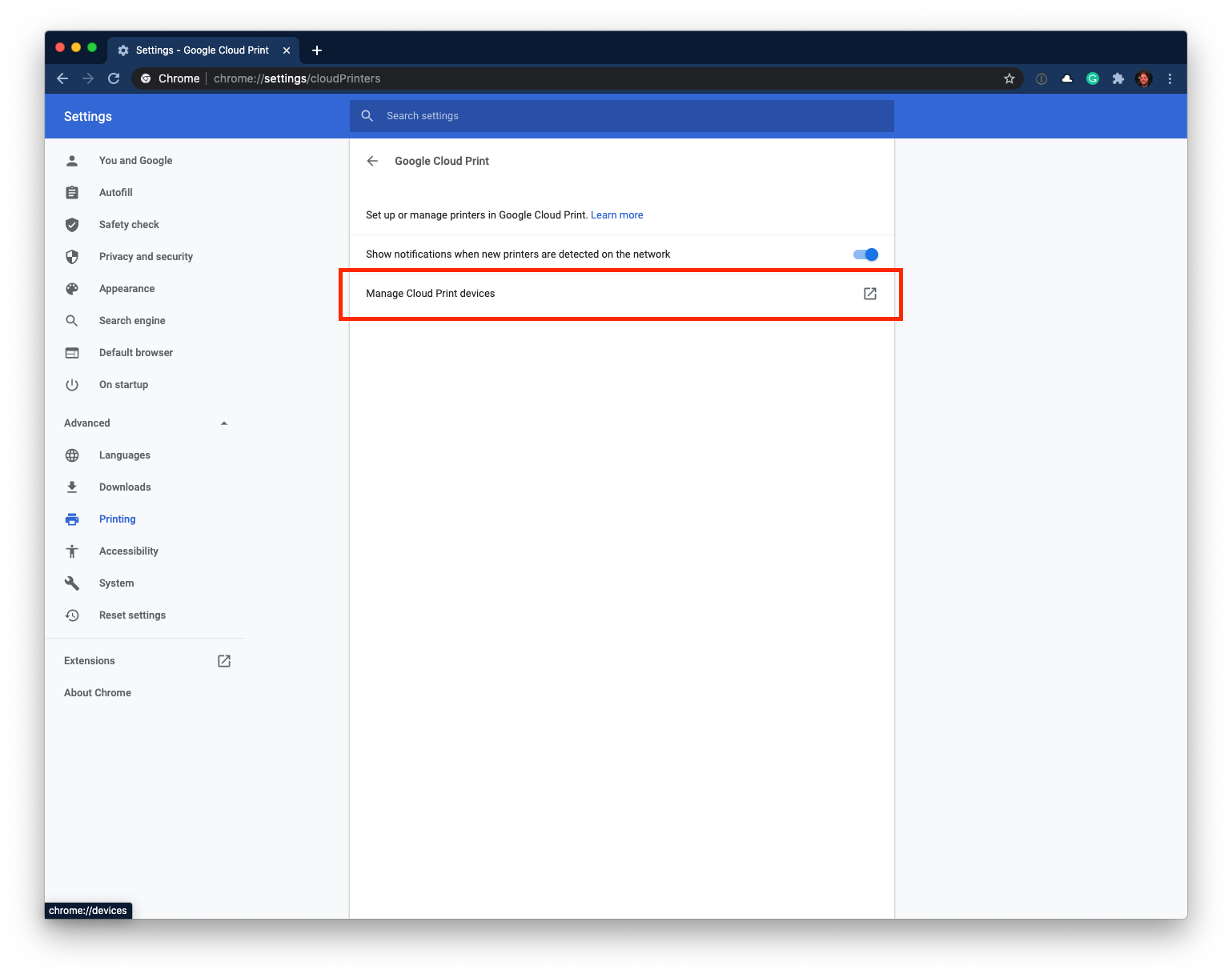
Task: Open the Extensions puzzle-piece icon
Action: coord(1118,78)
